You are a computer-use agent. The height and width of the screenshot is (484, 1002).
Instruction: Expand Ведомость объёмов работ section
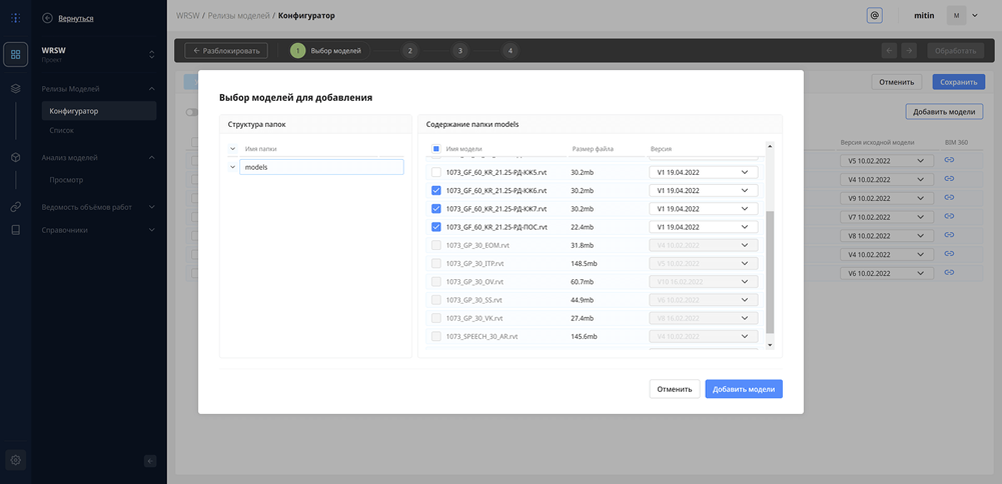tap(152, 207)
